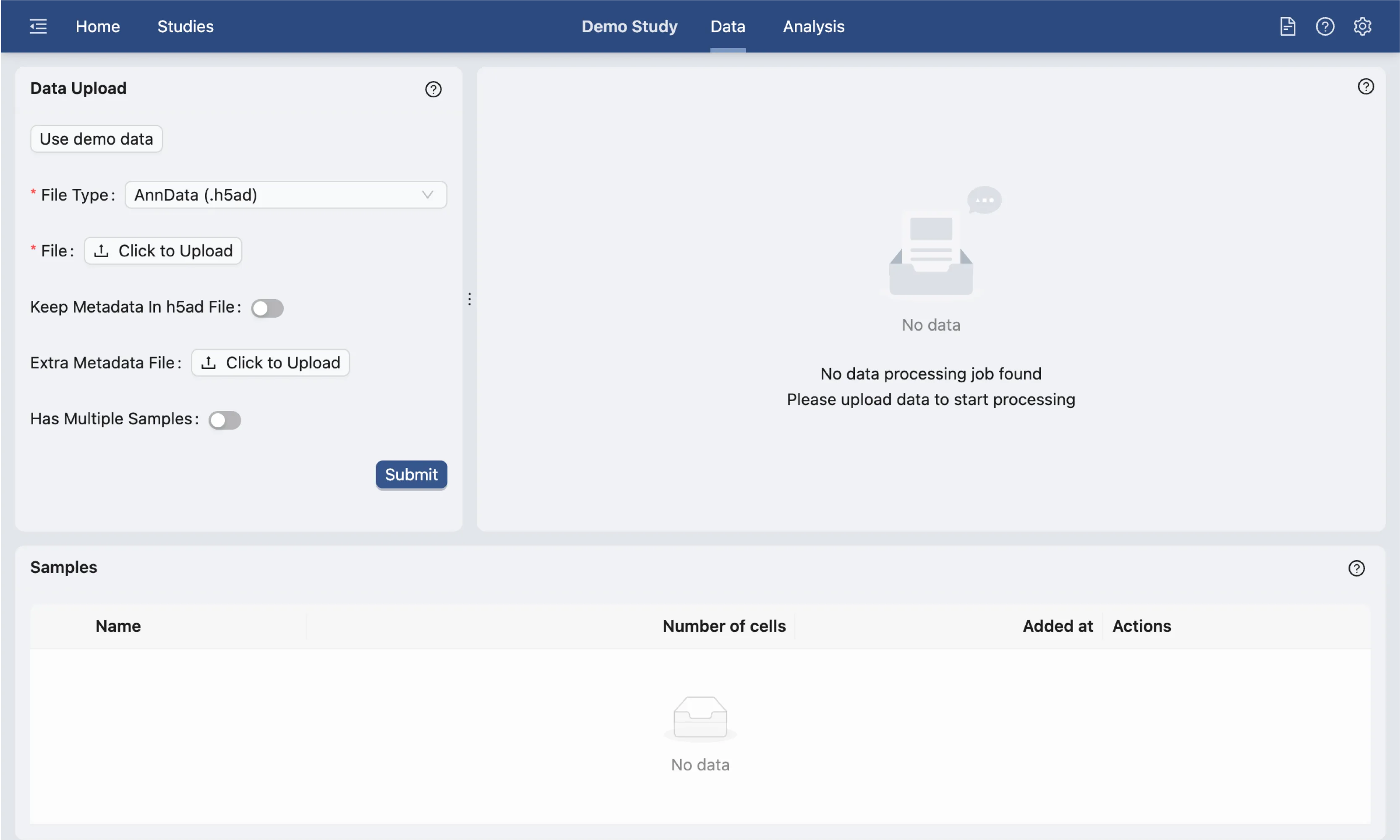1400x840 pixels.
Task: Click the panel splitter dots handle
Action: coord(469,299)
